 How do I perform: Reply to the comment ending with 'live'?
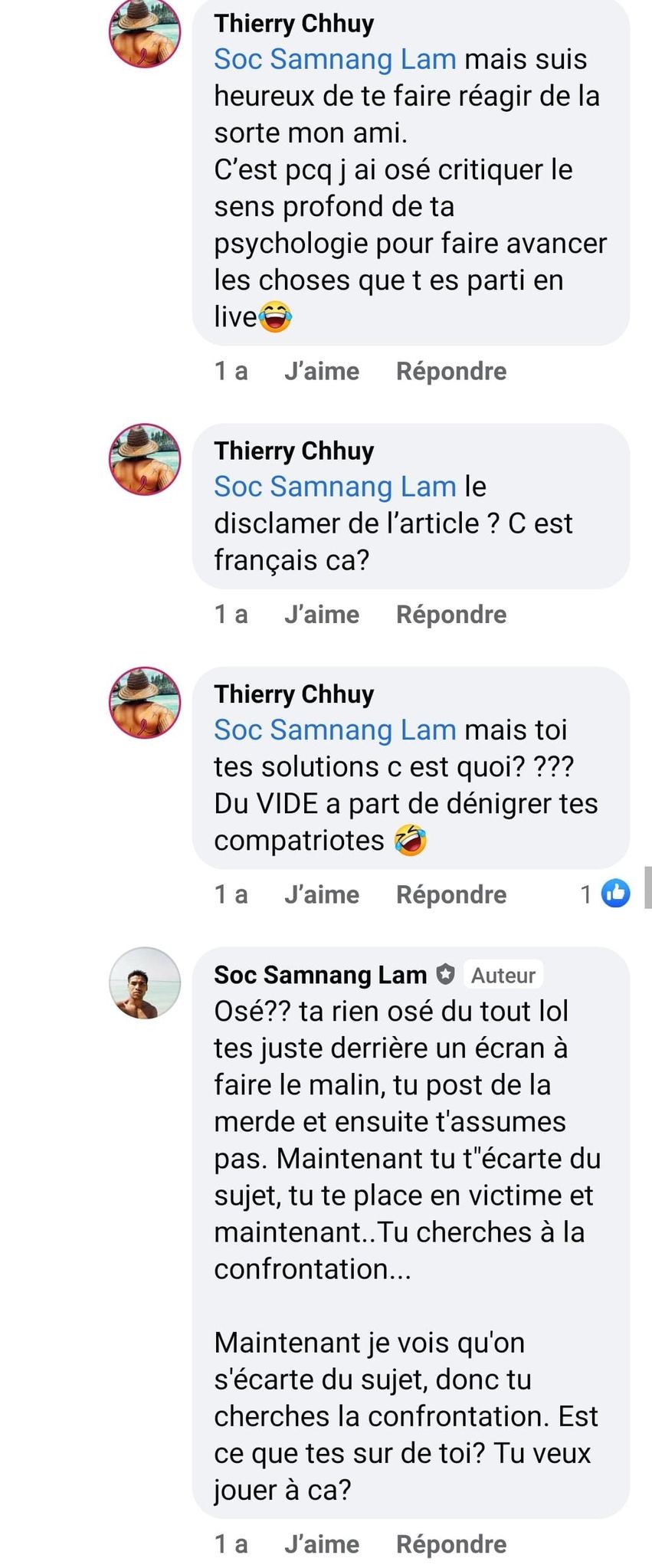pyautogui.click(x=451, y=371)
